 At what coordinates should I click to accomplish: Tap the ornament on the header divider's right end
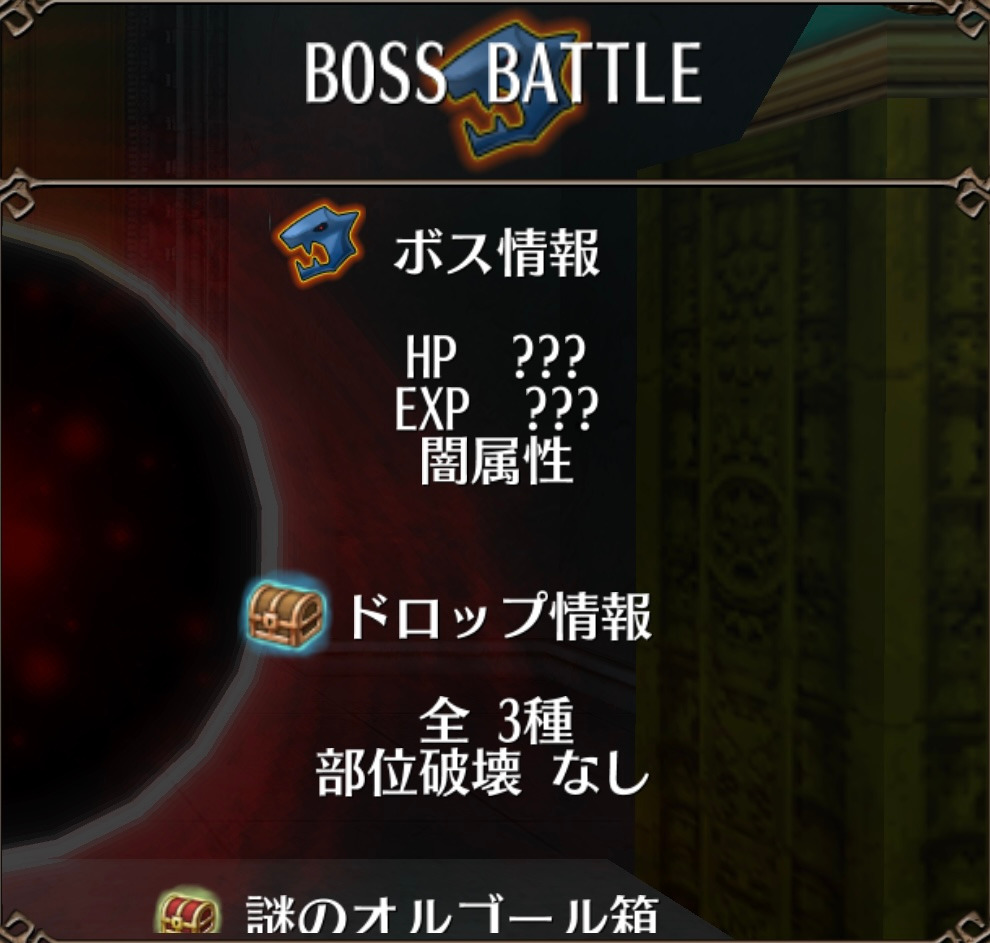coord(970,194)
